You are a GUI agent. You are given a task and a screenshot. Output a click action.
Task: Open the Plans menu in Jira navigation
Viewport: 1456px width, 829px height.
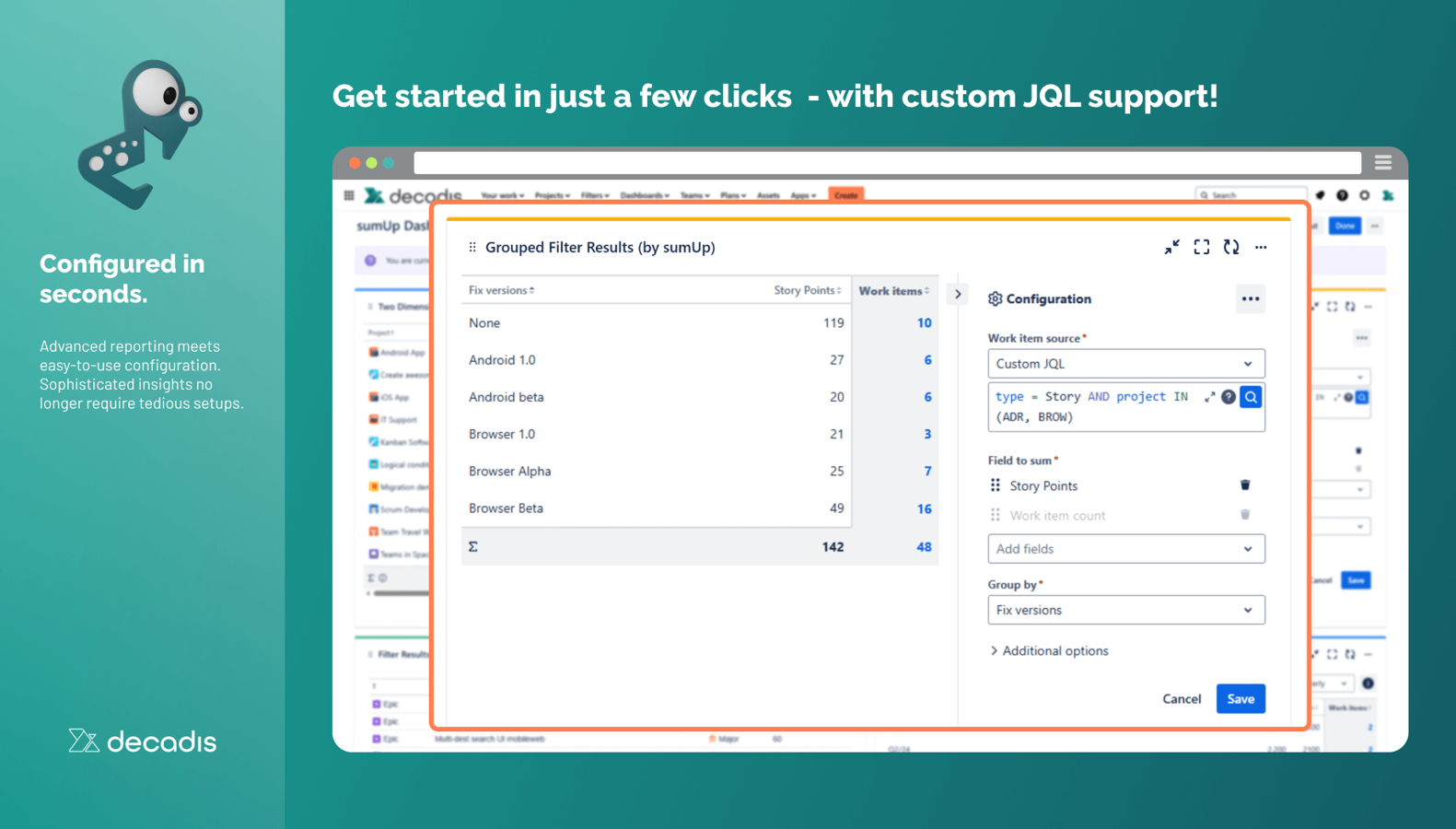pyautogui.click(x=733, y=195)
